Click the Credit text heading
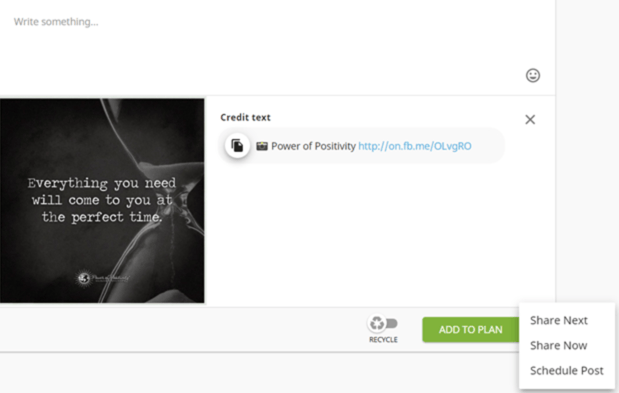The height and width of the screenshot is (393, 619). coord(245,117)
